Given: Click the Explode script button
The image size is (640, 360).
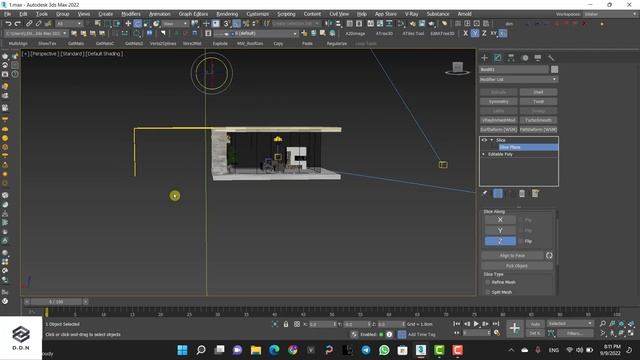Looking at the screenshot, I should (220, 43).
